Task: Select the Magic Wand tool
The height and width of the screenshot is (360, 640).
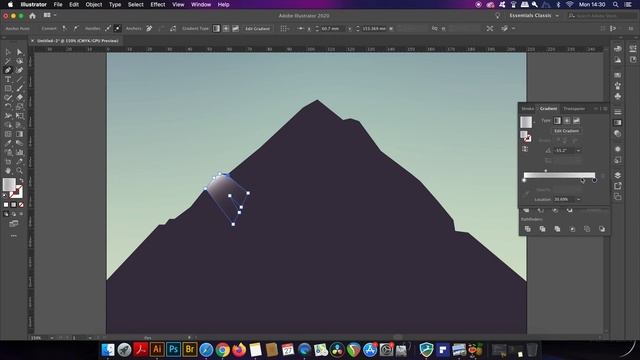Action: 8,61
